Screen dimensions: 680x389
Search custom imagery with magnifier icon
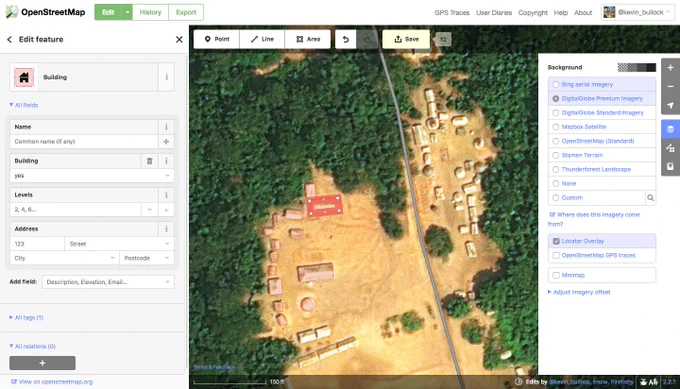651,198
